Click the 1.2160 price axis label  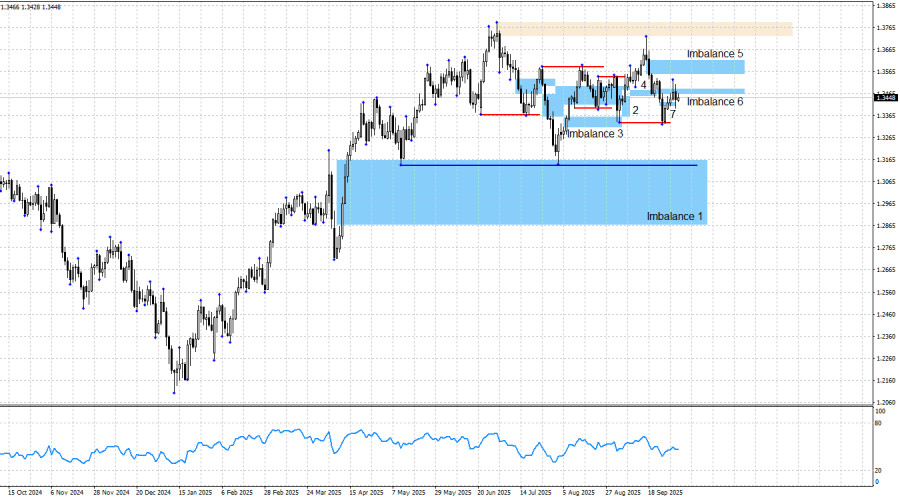(x=885, y=380)
